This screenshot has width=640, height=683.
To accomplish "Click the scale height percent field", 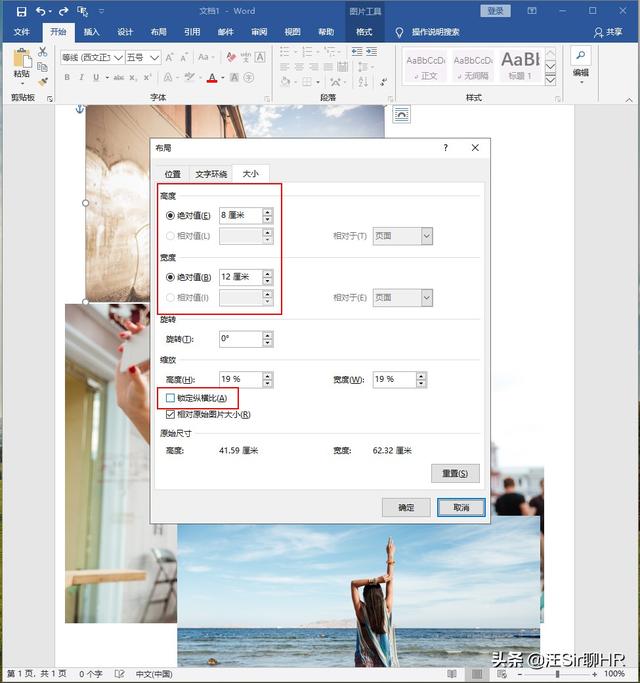I will (241, 379).
